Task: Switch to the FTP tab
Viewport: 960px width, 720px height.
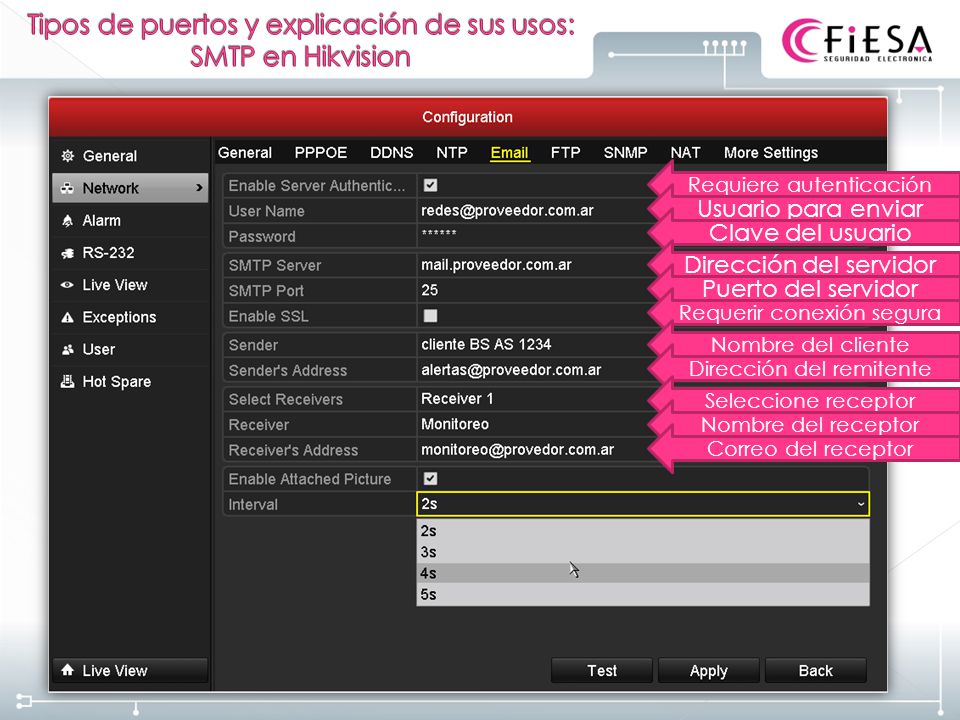Action: click(x=566, y=152)
